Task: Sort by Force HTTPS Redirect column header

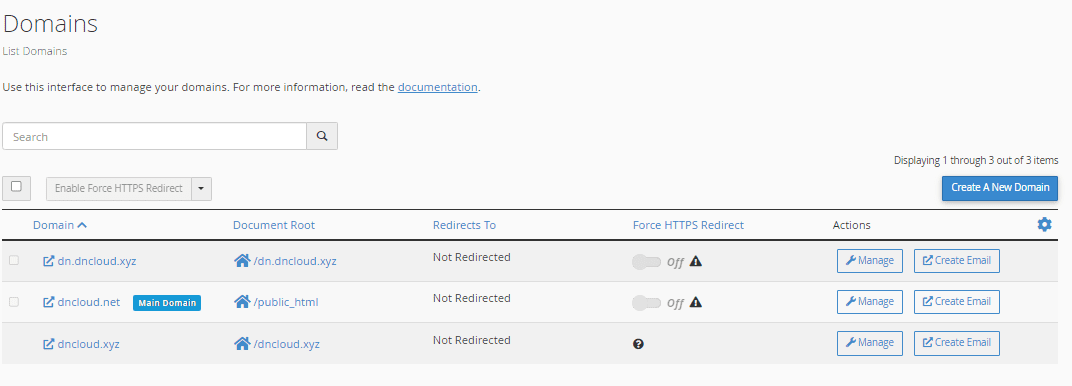Action: [x=688, y=225]
